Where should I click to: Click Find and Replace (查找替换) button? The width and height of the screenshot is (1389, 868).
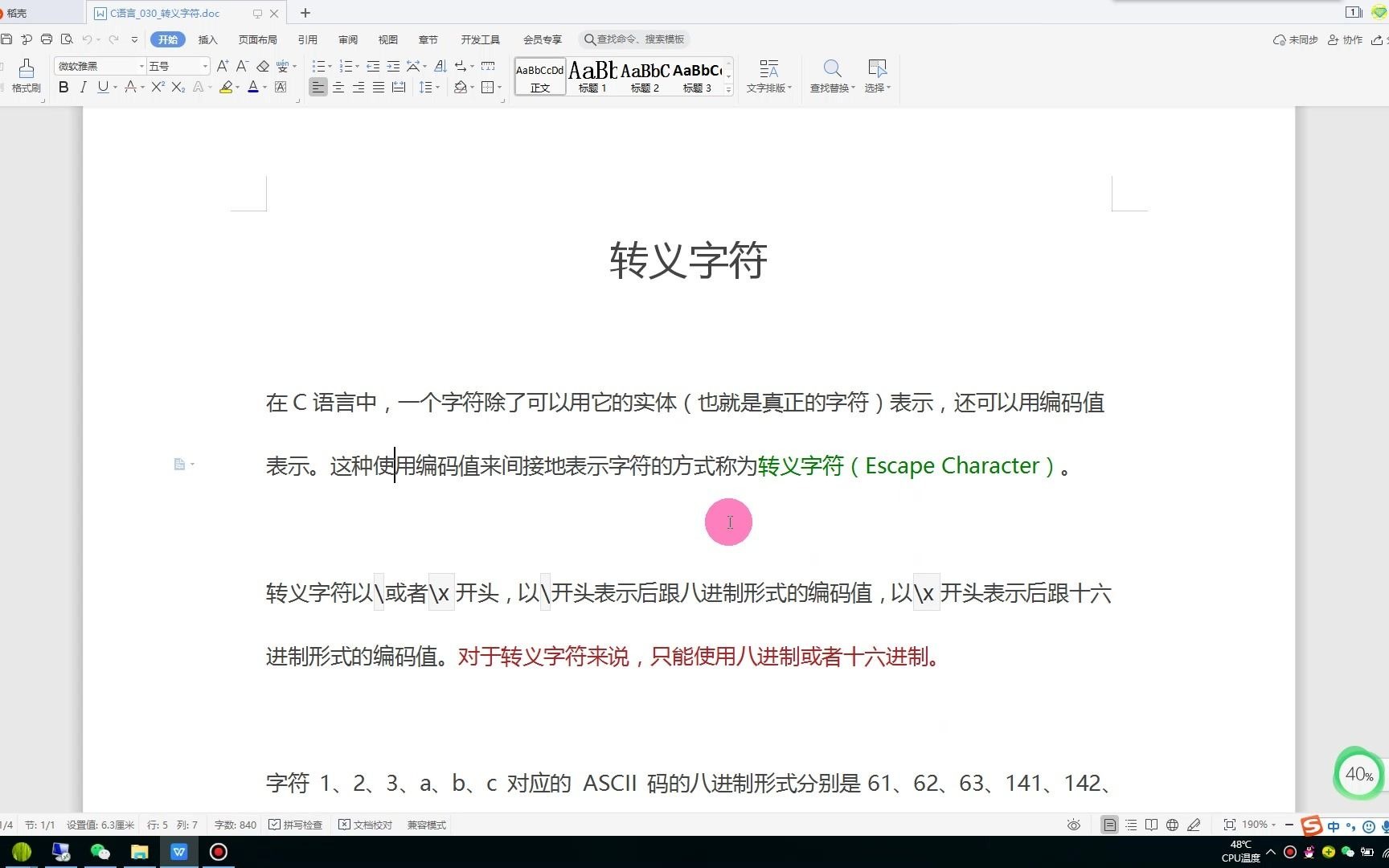(832, 76)
